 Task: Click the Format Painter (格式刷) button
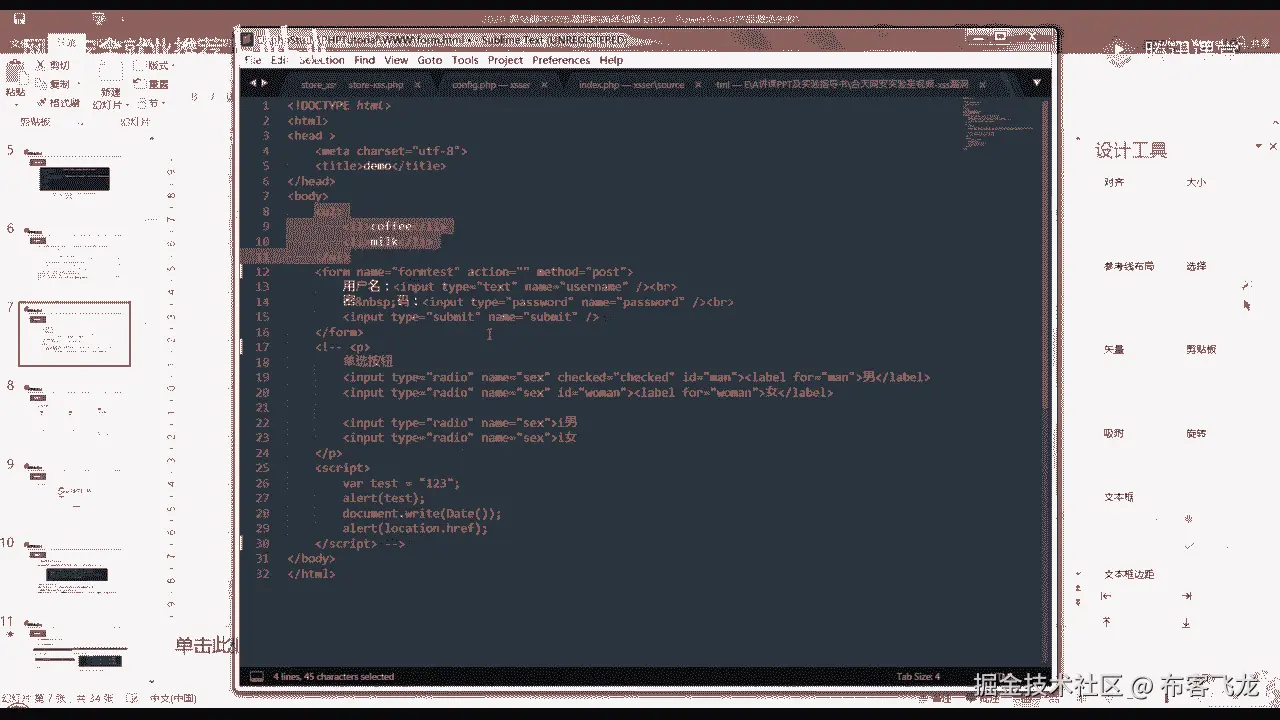click(57, 102)
